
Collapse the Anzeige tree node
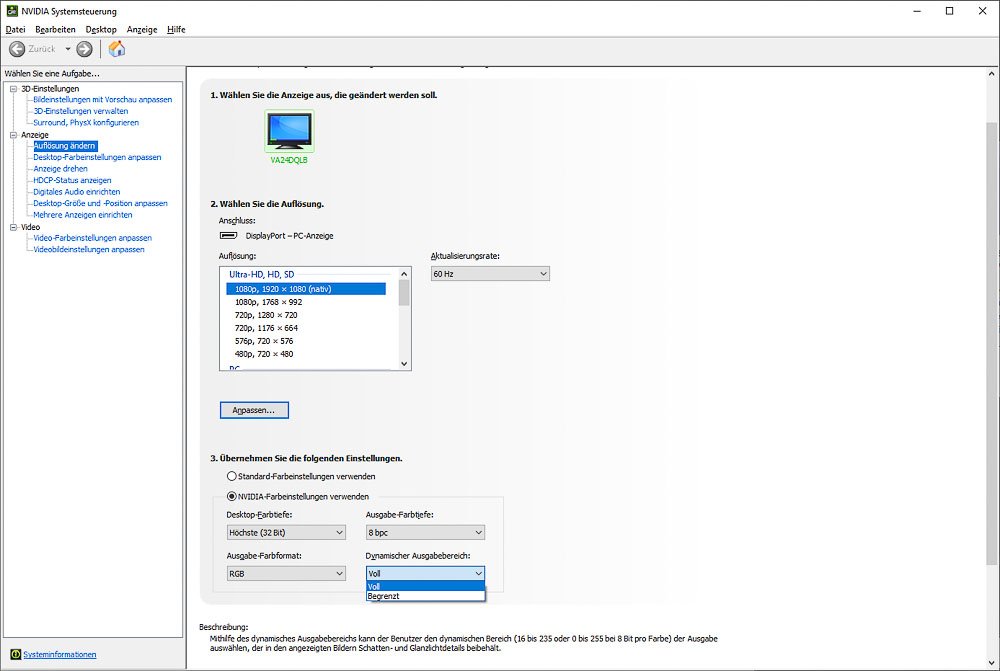[x=13, y=135]
